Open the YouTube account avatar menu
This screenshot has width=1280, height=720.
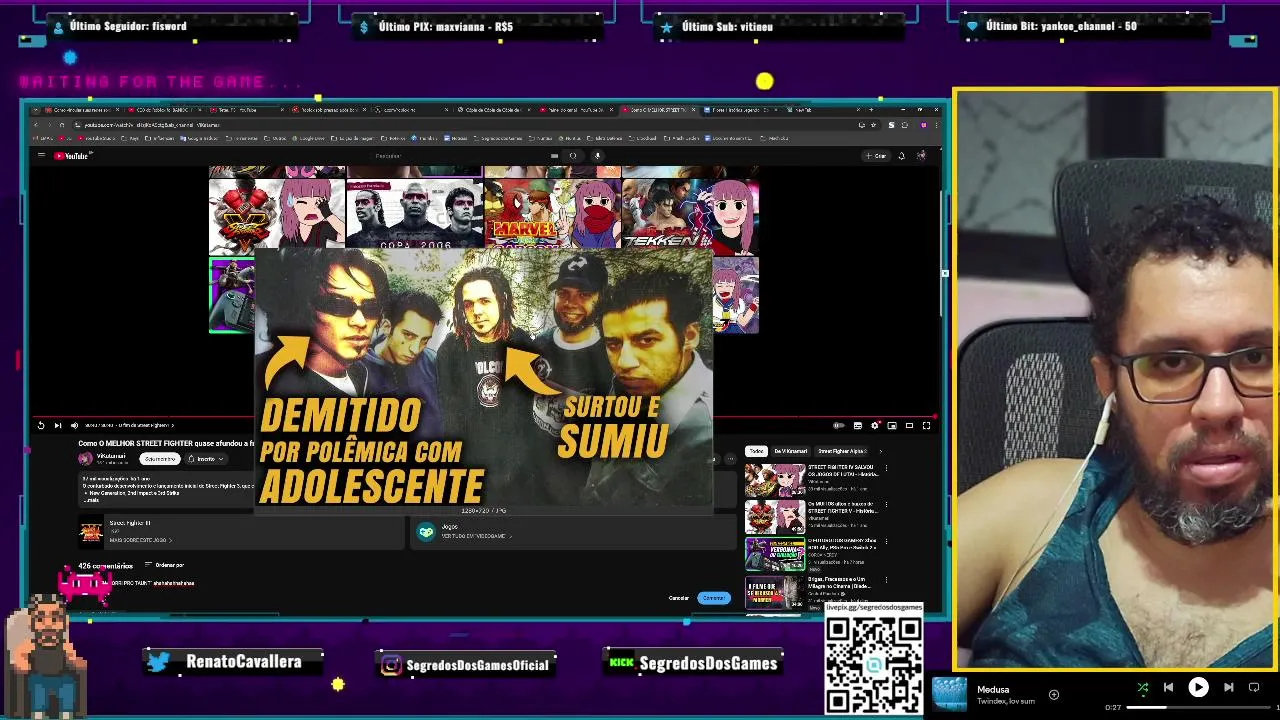[921, 156]
